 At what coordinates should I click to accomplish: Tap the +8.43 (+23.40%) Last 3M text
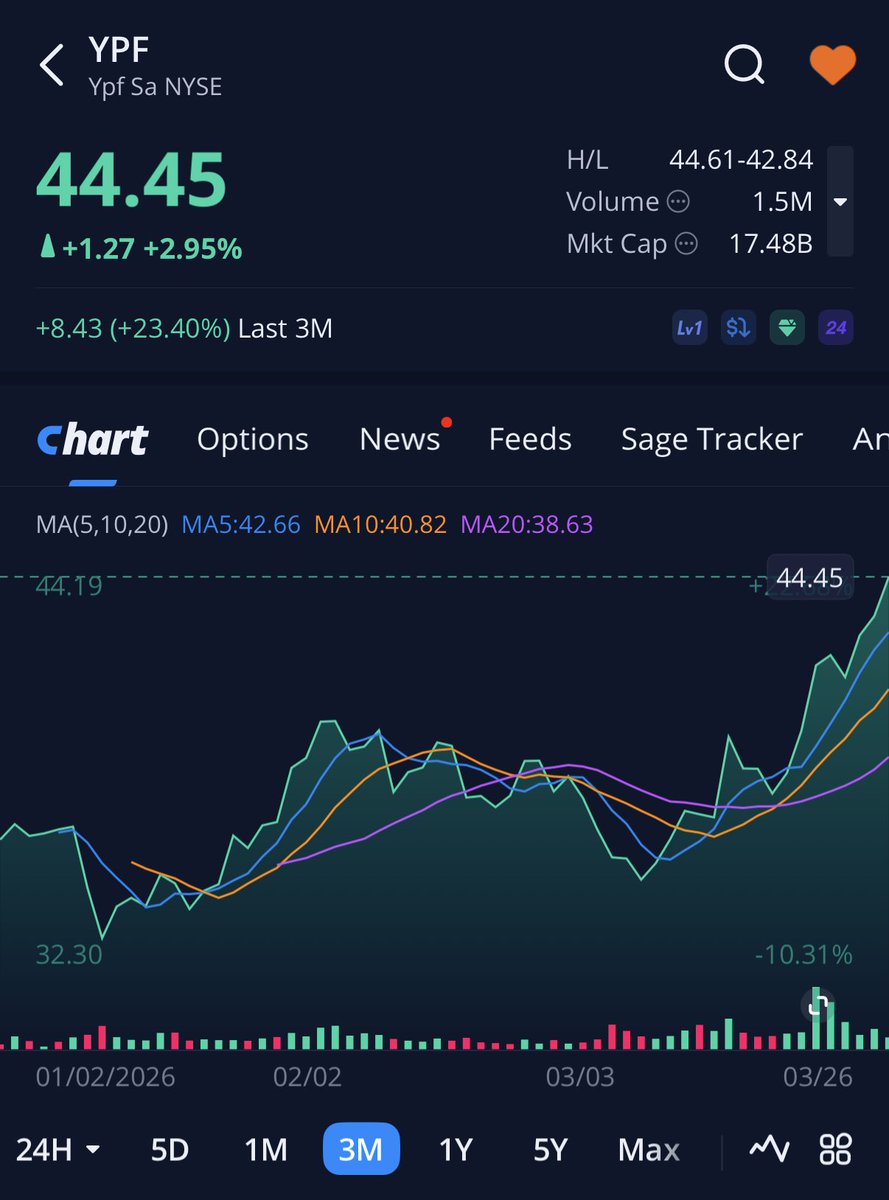tap(184, 328)
